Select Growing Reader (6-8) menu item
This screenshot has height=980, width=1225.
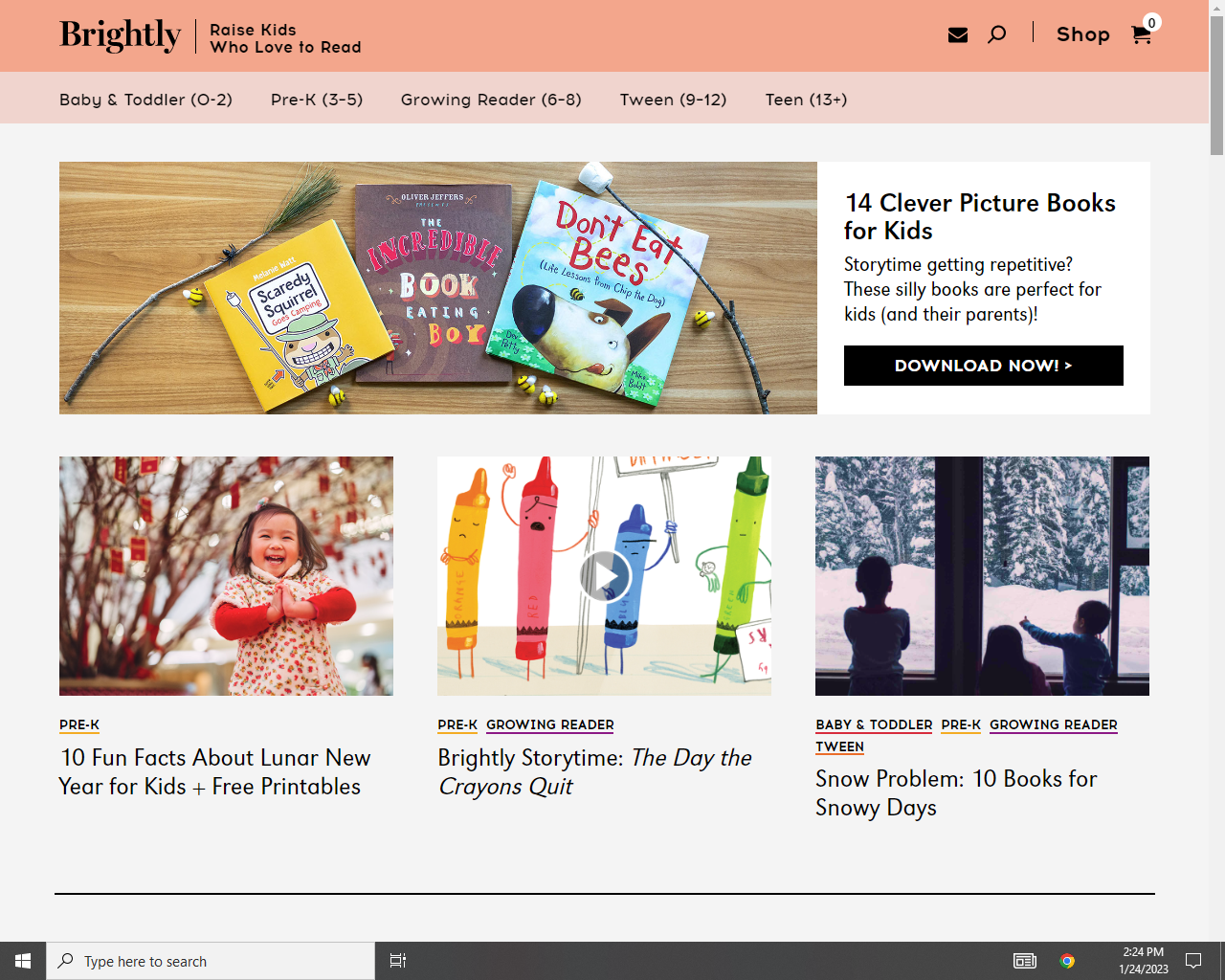pos(491,100)
